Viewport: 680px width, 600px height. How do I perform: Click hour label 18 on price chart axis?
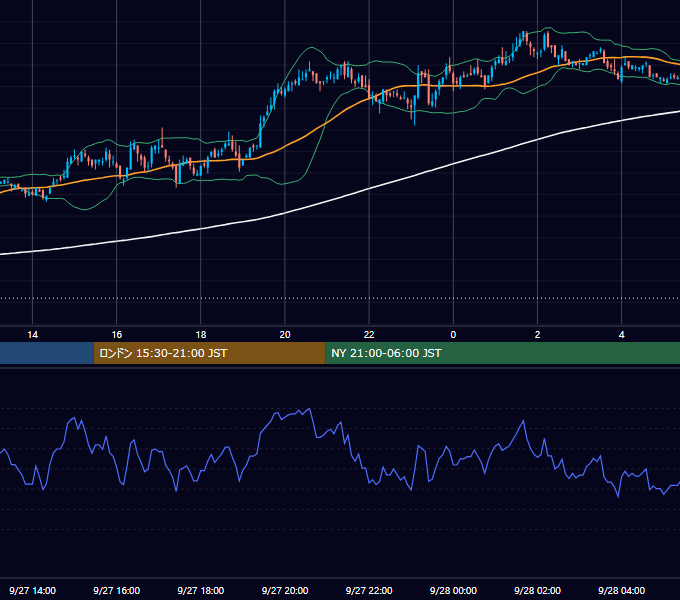click(x=201, y=335)
